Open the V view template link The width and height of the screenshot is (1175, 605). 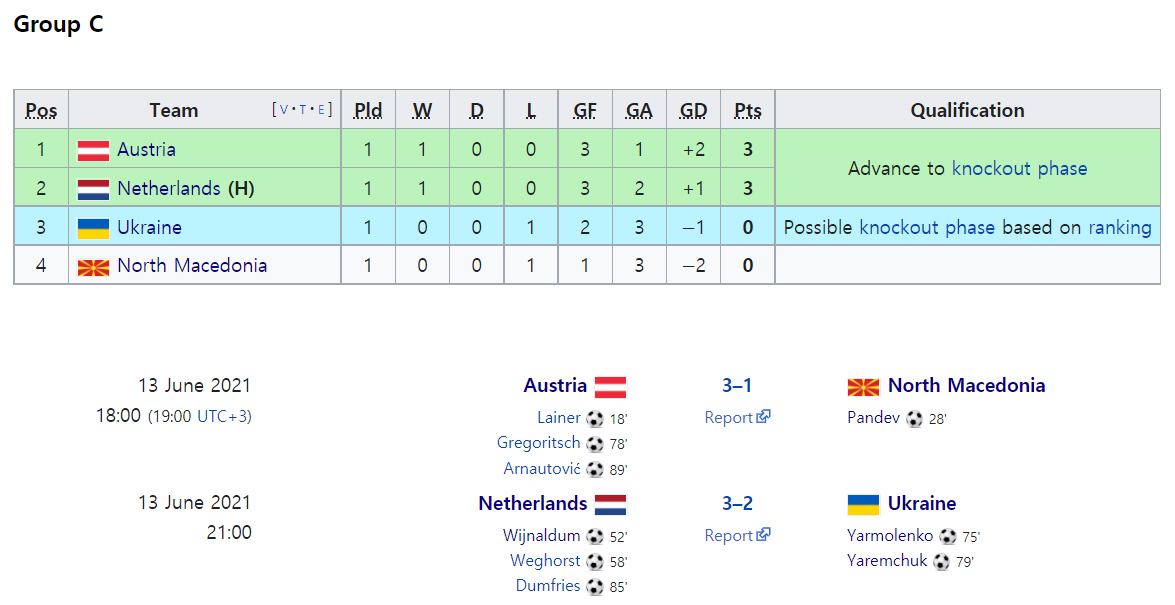pos(283,109)
